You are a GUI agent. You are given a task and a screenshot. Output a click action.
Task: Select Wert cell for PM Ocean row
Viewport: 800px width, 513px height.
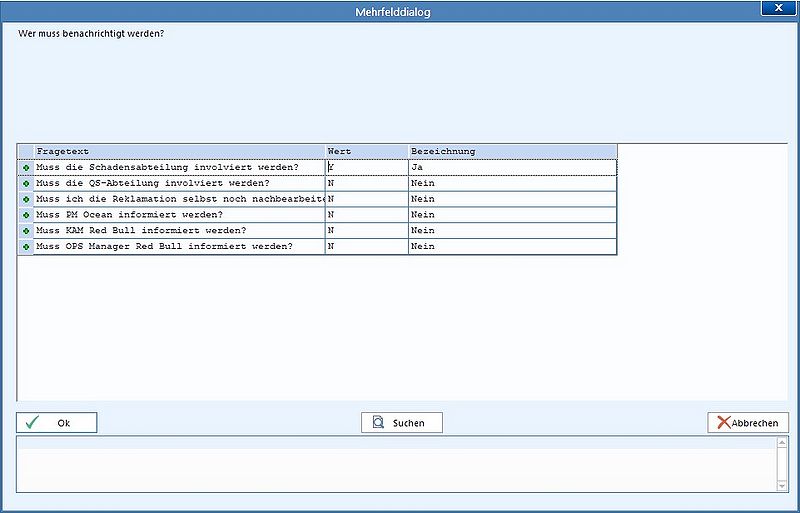click(x=367, y=215)
